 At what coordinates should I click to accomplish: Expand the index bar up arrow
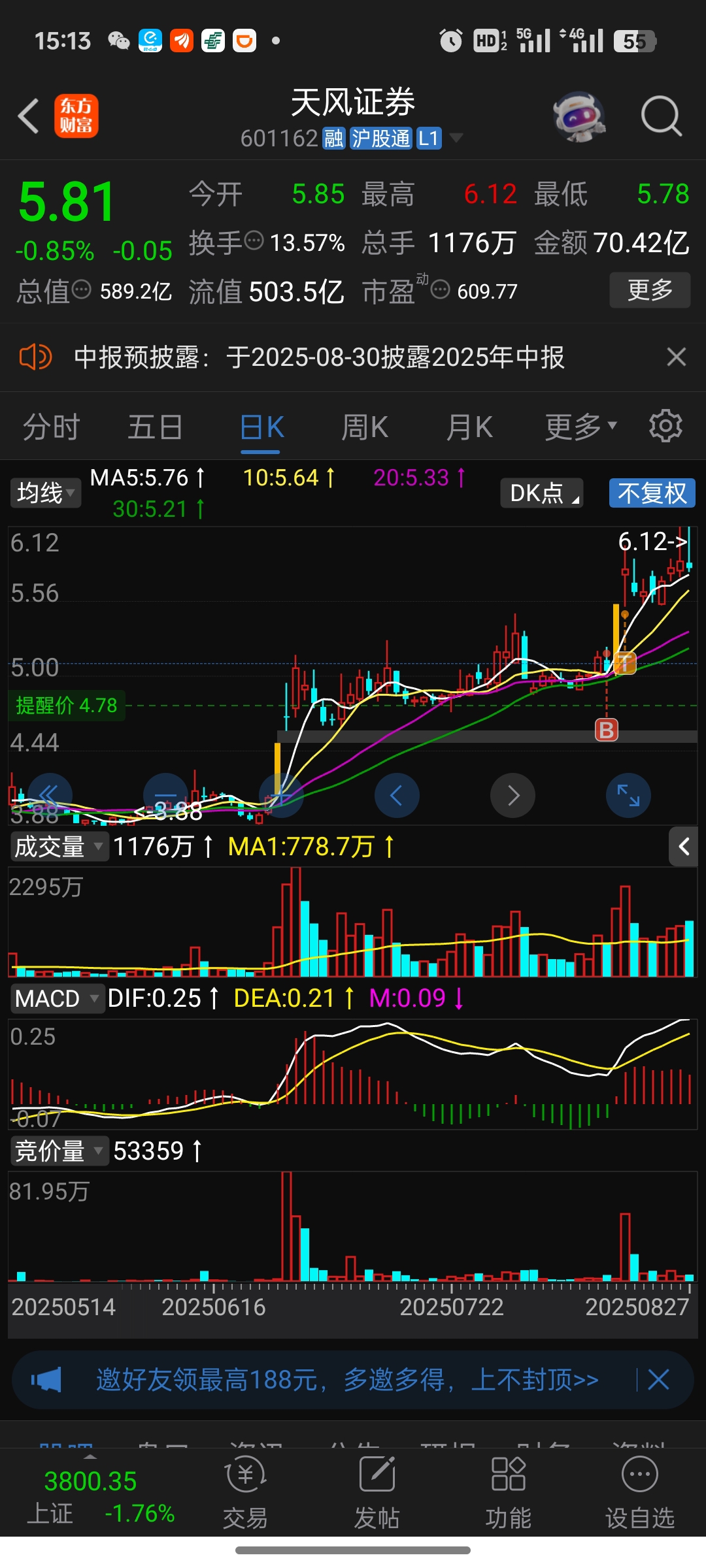pos(90,1457)
